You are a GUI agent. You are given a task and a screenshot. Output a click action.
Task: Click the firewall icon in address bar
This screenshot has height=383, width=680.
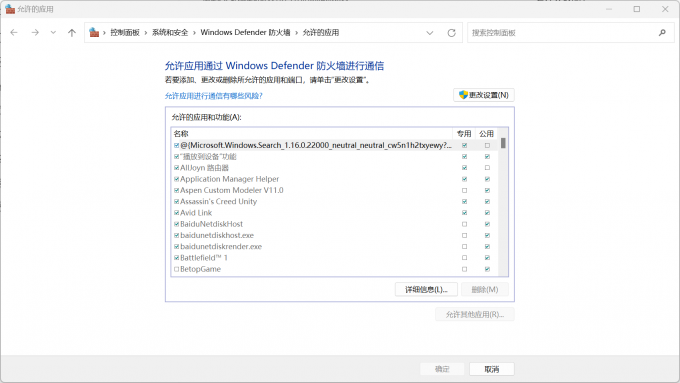pos(94,33)
